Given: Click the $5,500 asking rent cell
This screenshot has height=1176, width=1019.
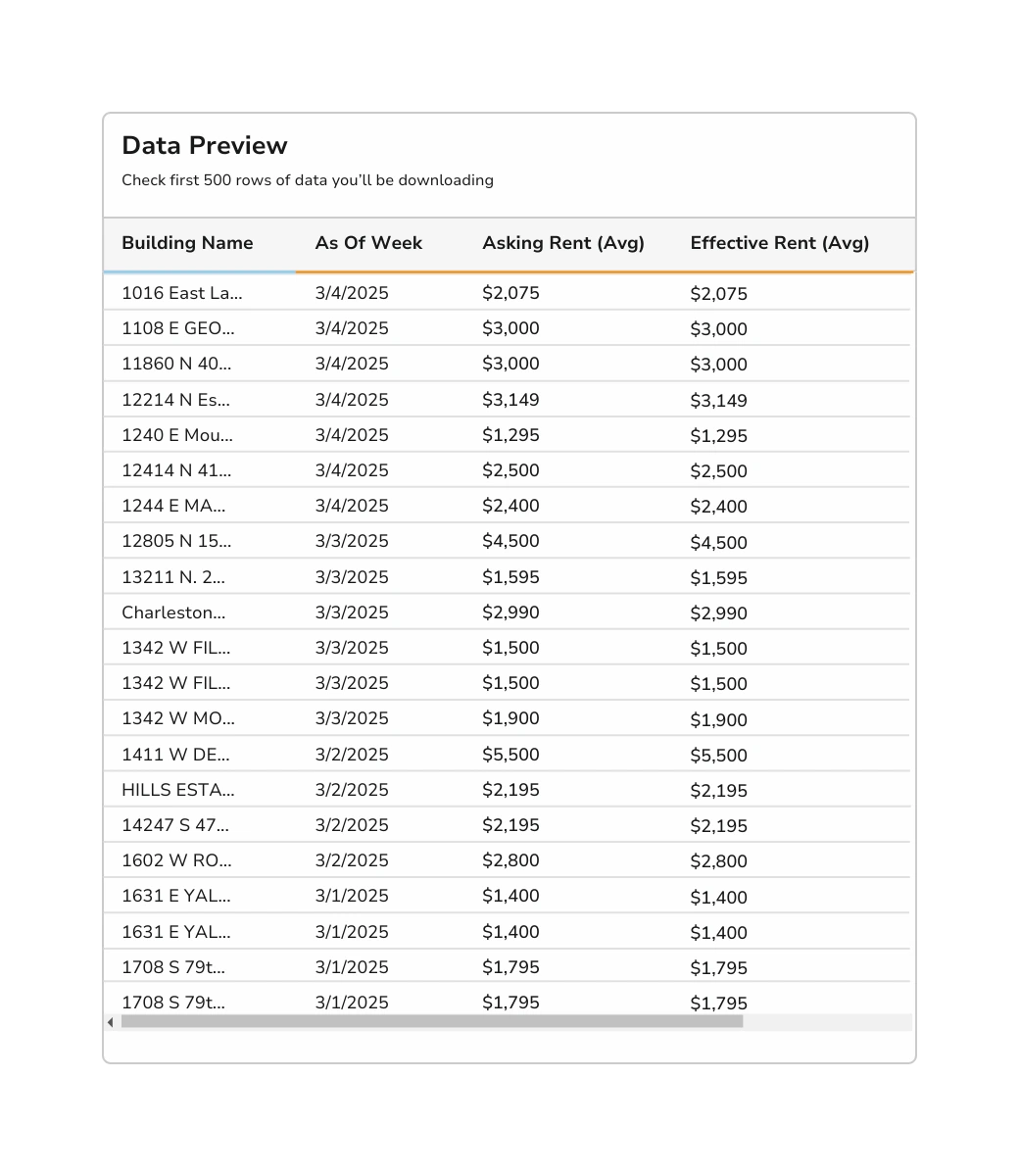Looking at the screenshot, I should [x=510, y=755].
